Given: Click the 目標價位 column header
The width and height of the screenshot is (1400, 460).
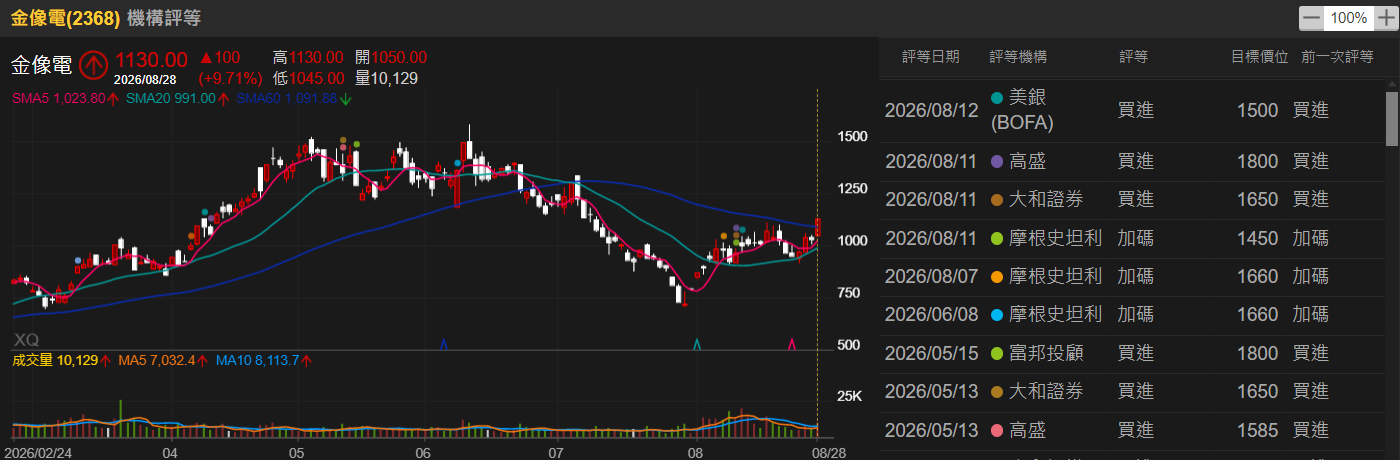Looking at the screenshot, I should coord(1259,57).
